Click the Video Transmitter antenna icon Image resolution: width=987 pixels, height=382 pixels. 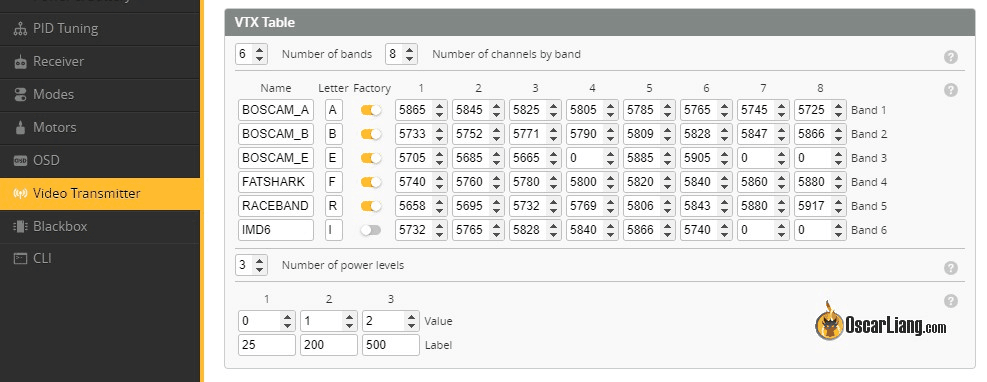click(20, 193)
